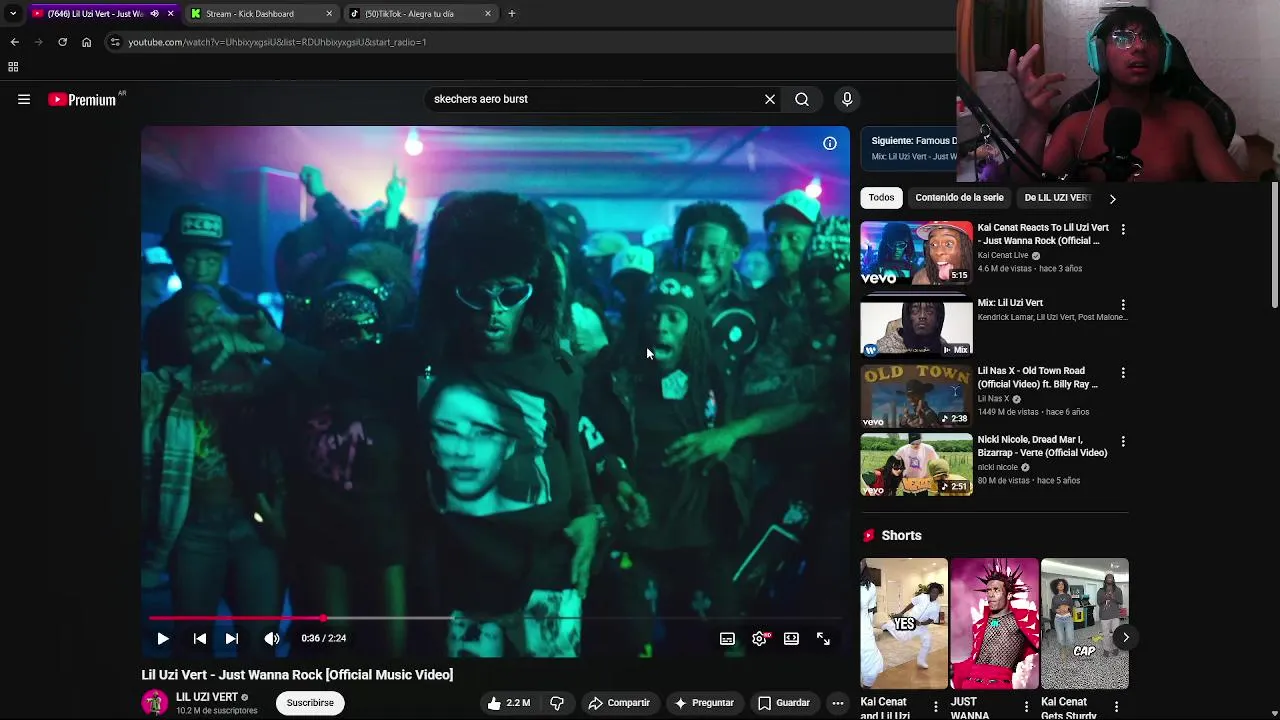Screen dimensions: 1280x720
Task: Open a new browser tab
Action: (512, 14)
